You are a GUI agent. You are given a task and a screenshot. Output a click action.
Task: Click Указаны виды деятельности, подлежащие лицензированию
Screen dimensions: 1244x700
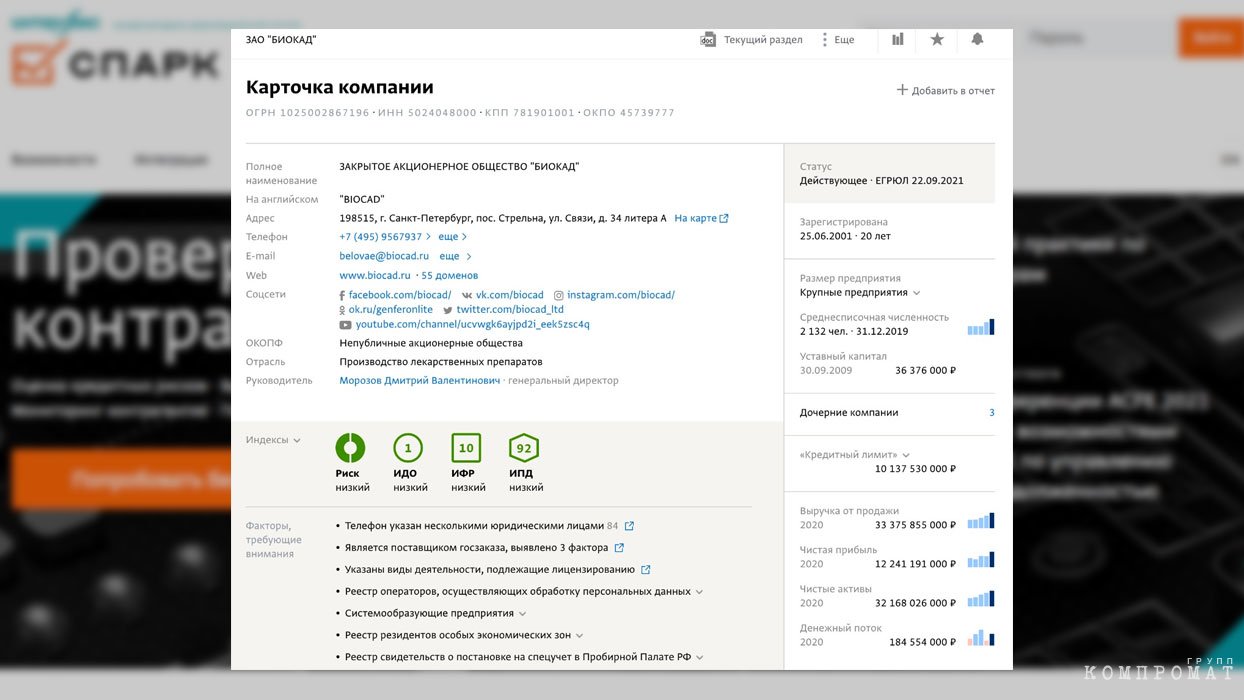pos(490,570)
